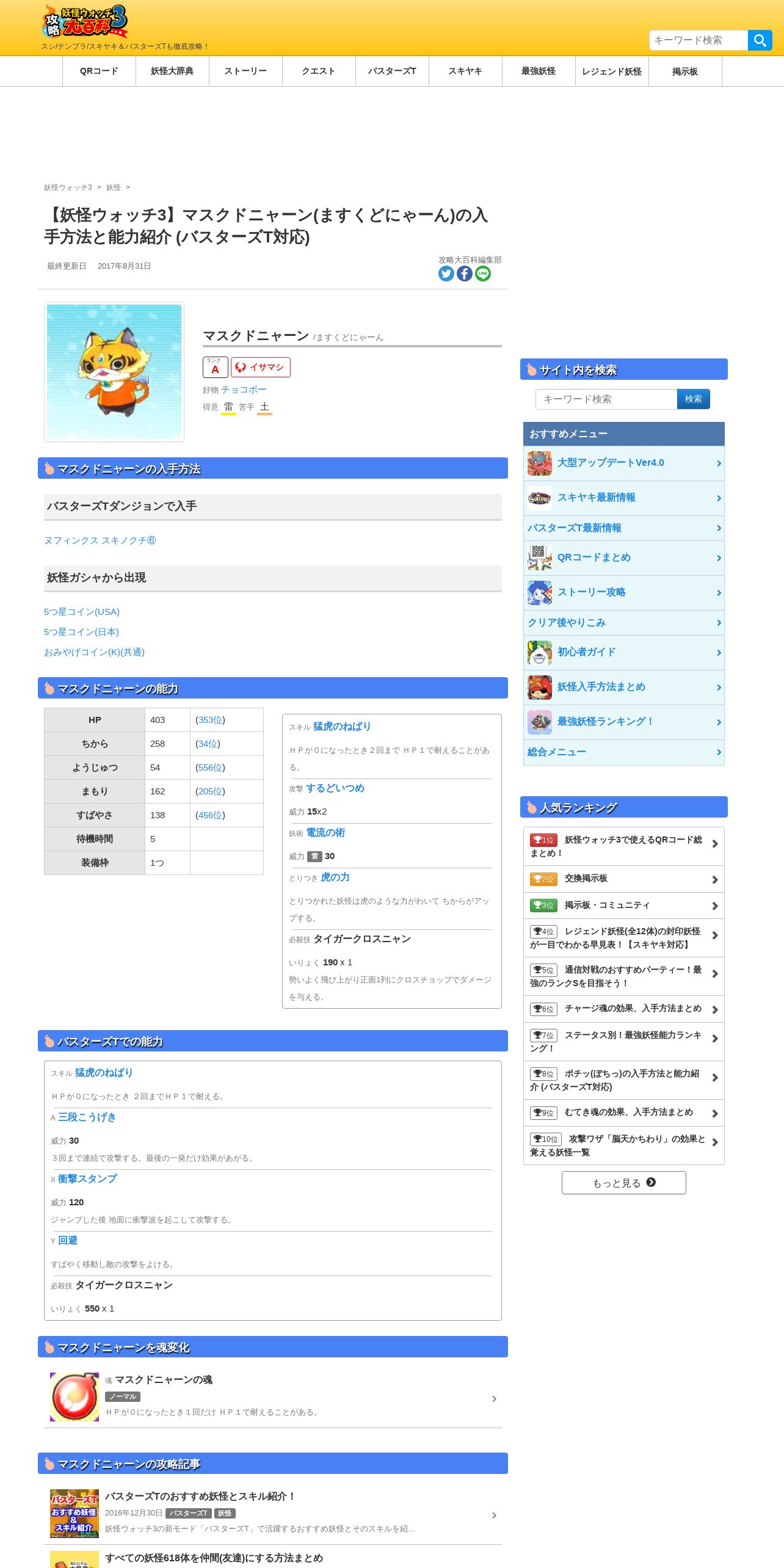Click the HP rank link 353位

[211, 720]
